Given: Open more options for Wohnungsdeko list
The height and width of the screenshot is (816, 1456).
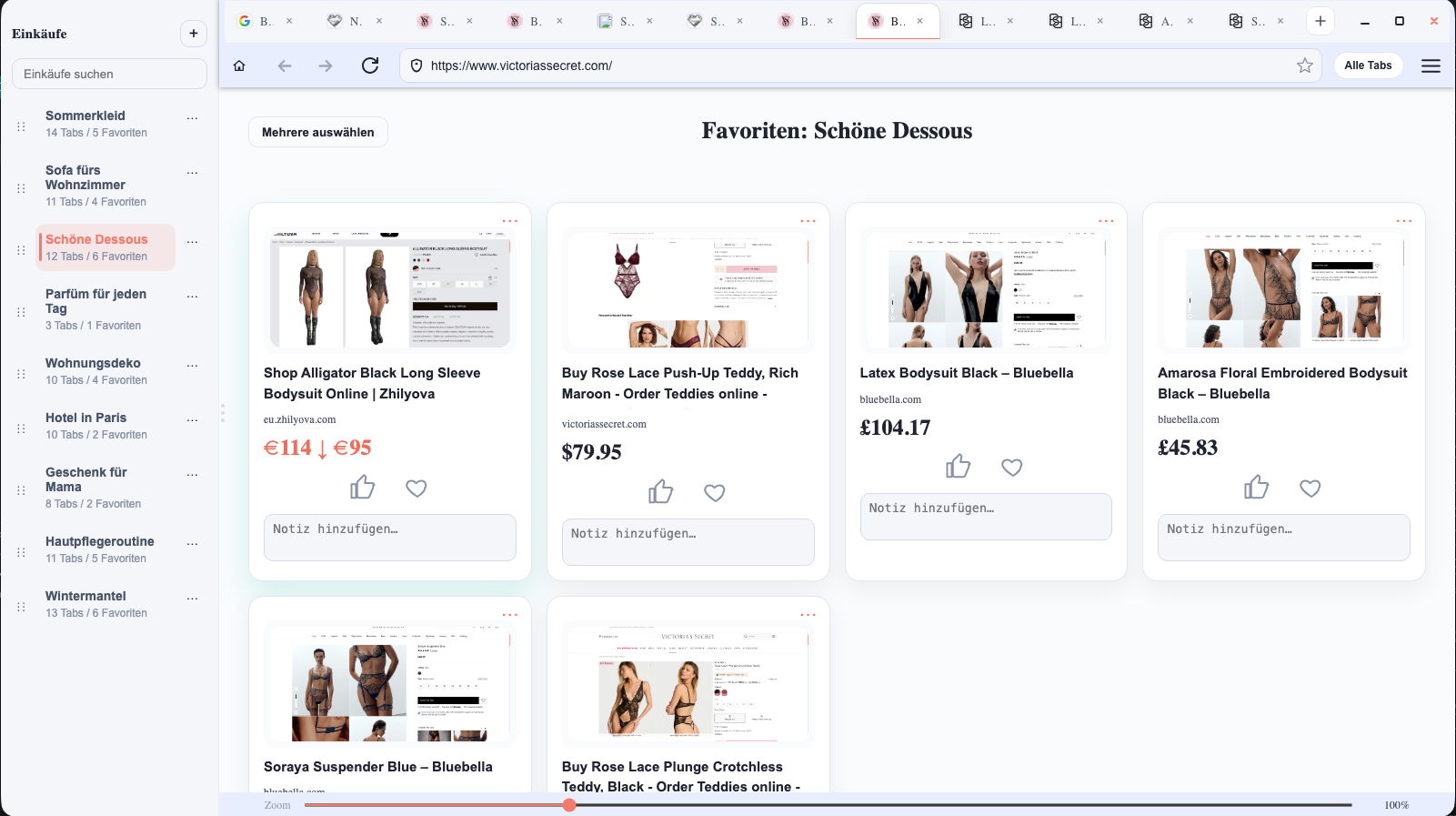Looking at the screenshot, I should 192,365.
